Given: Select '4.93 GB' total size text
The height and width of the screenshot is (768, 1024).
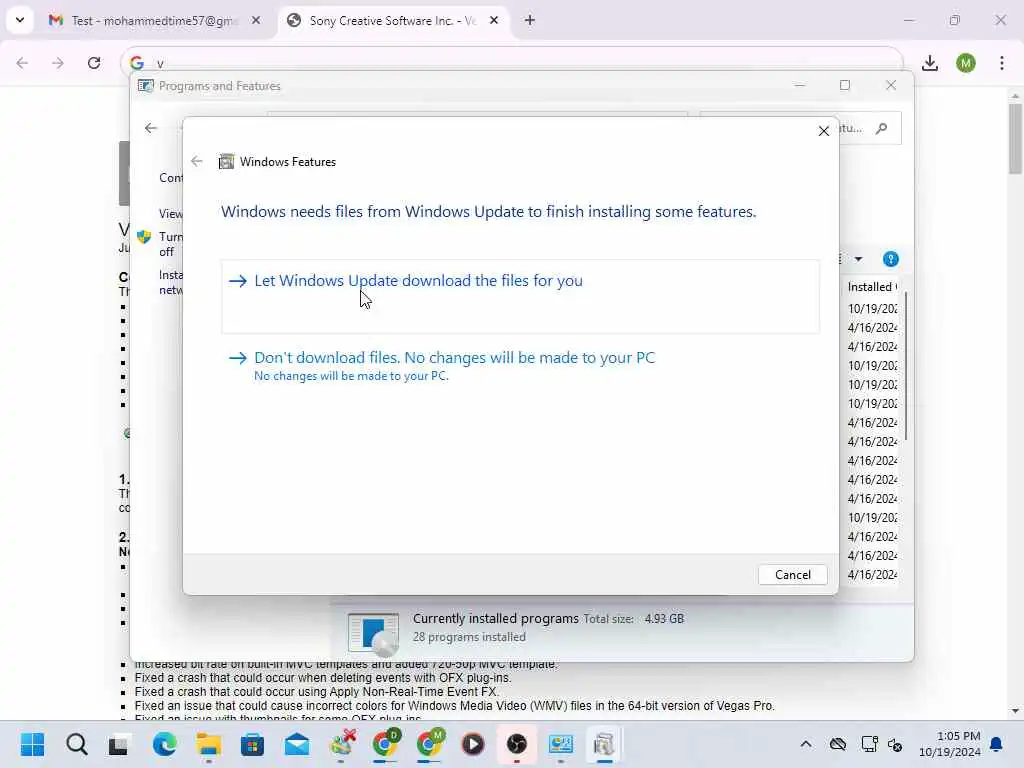Looking at the screenshot, I should click(x=664, y=618).
